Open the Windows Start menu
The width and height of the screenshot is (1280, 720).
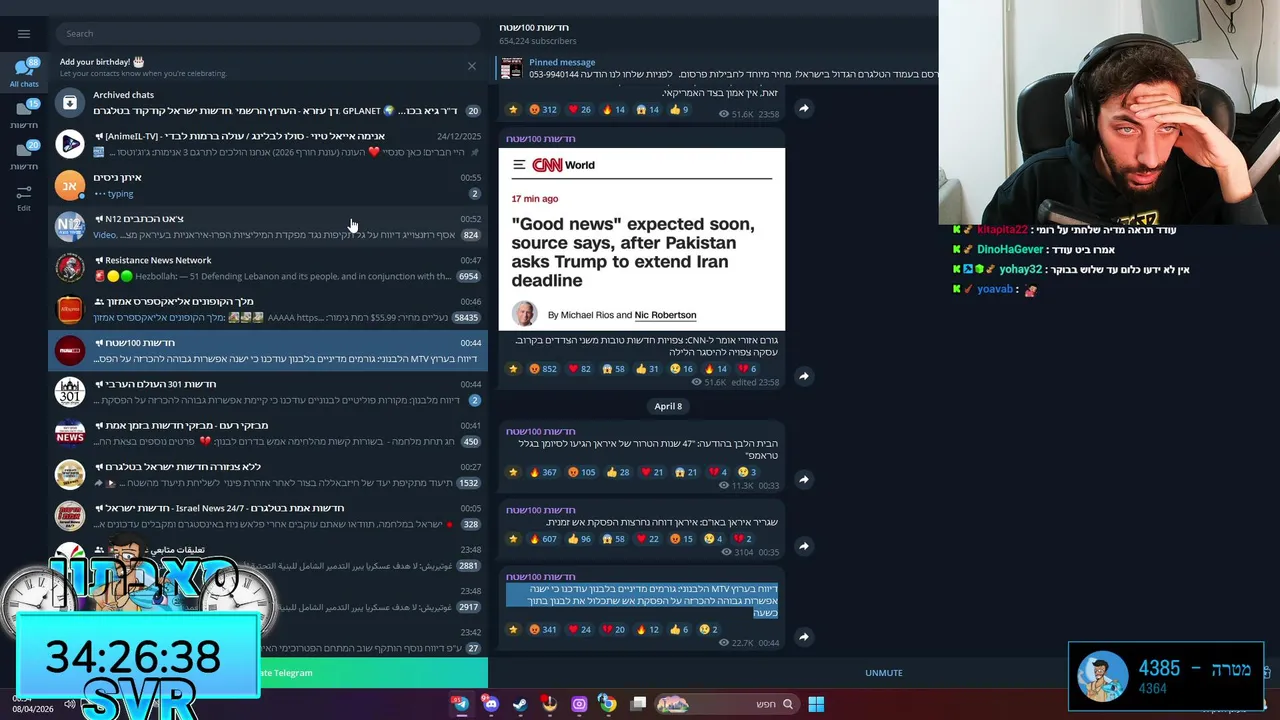(x=816, y=704)
